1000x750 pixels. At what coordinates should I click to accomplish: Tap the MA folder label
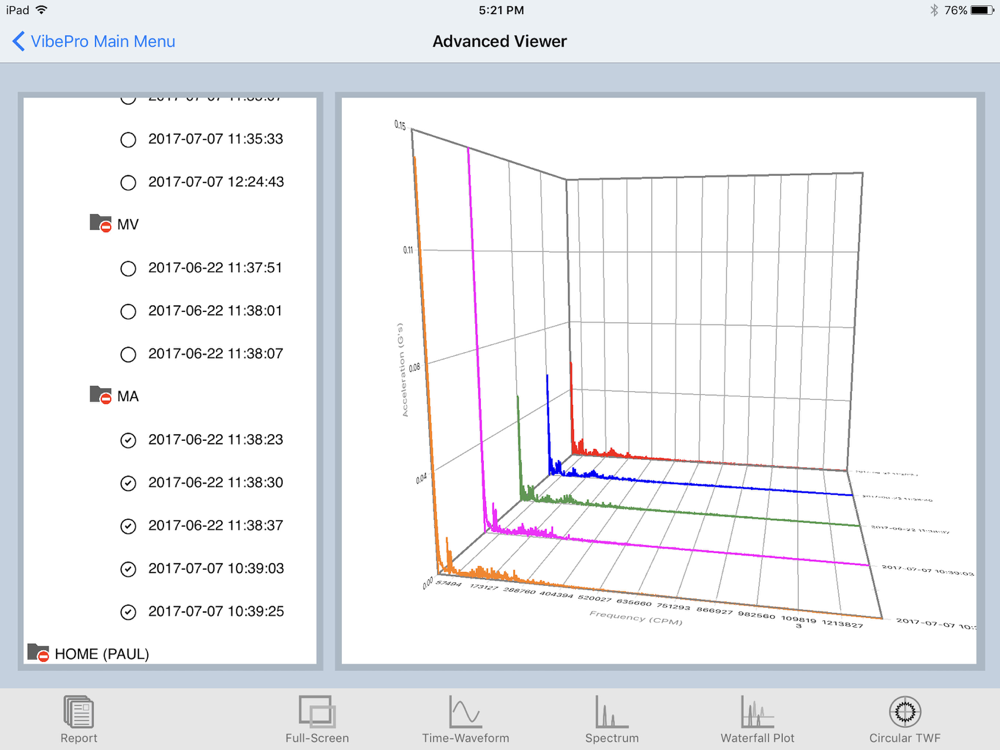[x=128, y=397]
